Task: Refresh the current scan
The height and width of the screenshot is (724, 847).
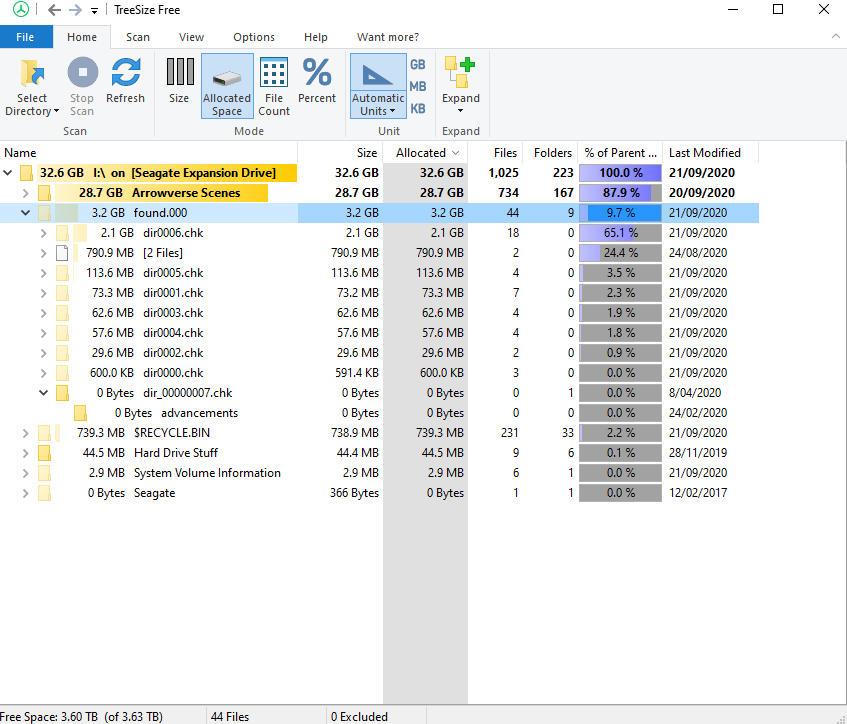Action: click(125, 87)
